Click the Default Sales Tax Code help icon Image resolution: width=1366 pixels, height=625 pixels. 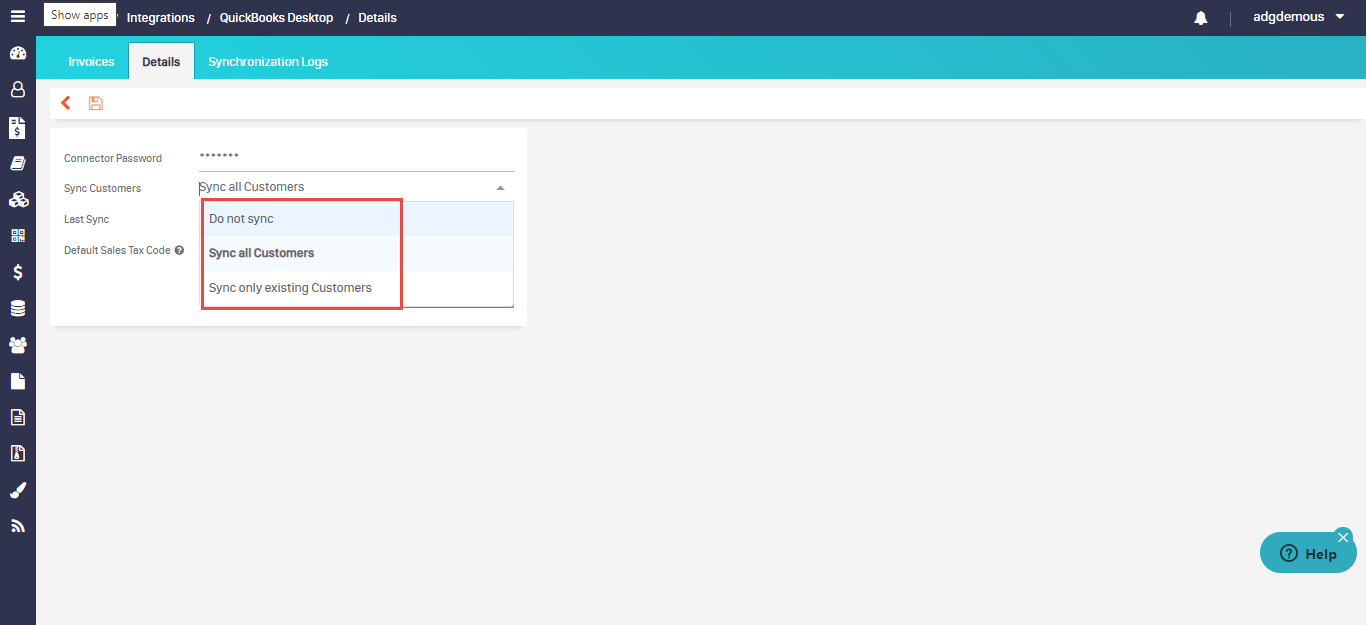(179, 250)
